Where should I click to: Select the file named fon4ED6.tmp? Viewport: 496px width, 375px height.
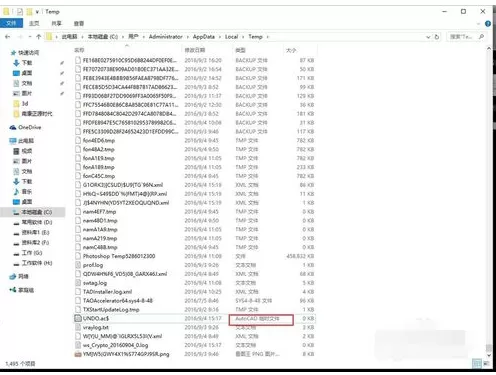[x=99, y=140]
